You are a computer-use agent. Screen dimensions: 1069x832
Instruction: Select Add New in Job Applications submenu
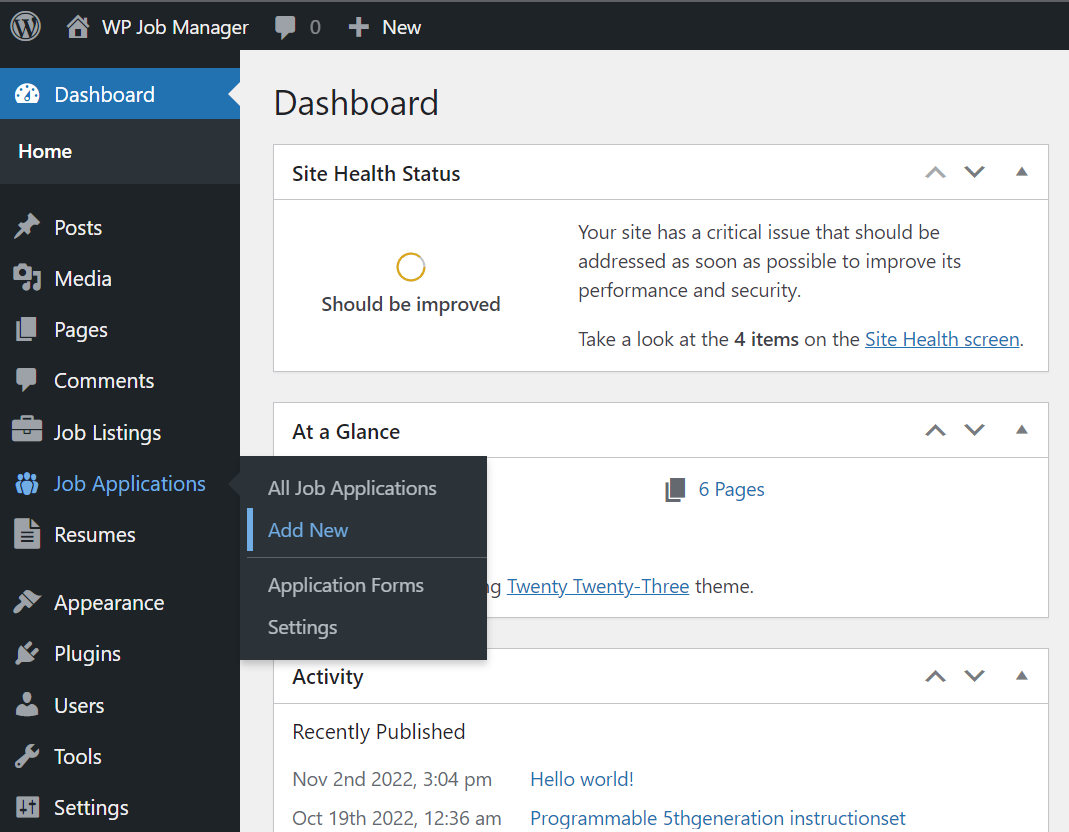308,530
